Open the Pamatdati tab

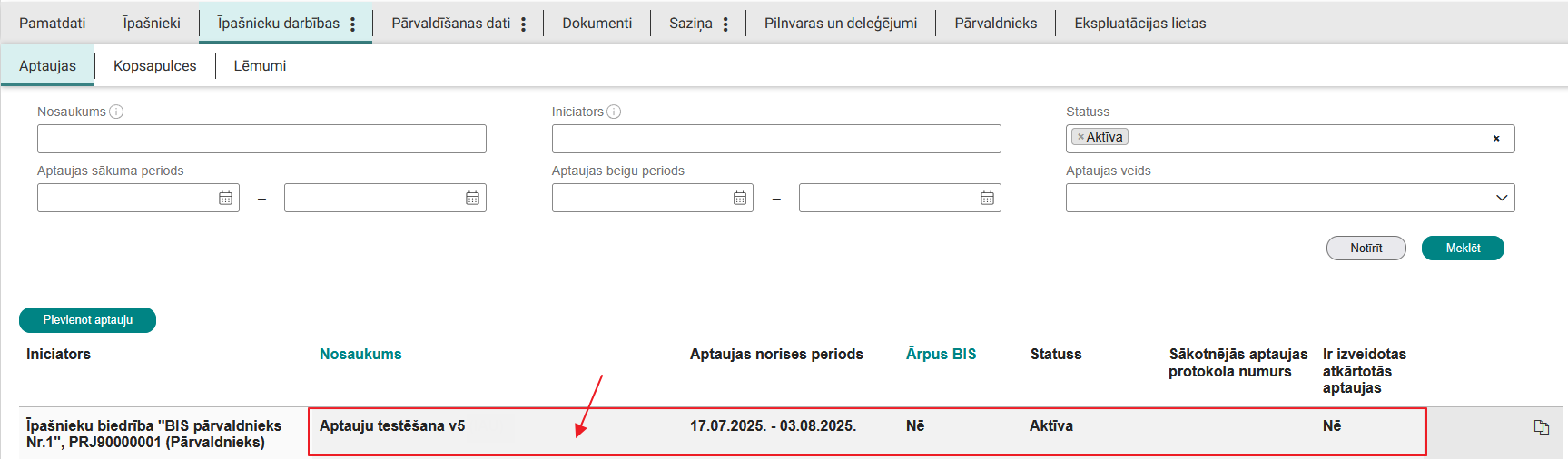click(52, 24)
